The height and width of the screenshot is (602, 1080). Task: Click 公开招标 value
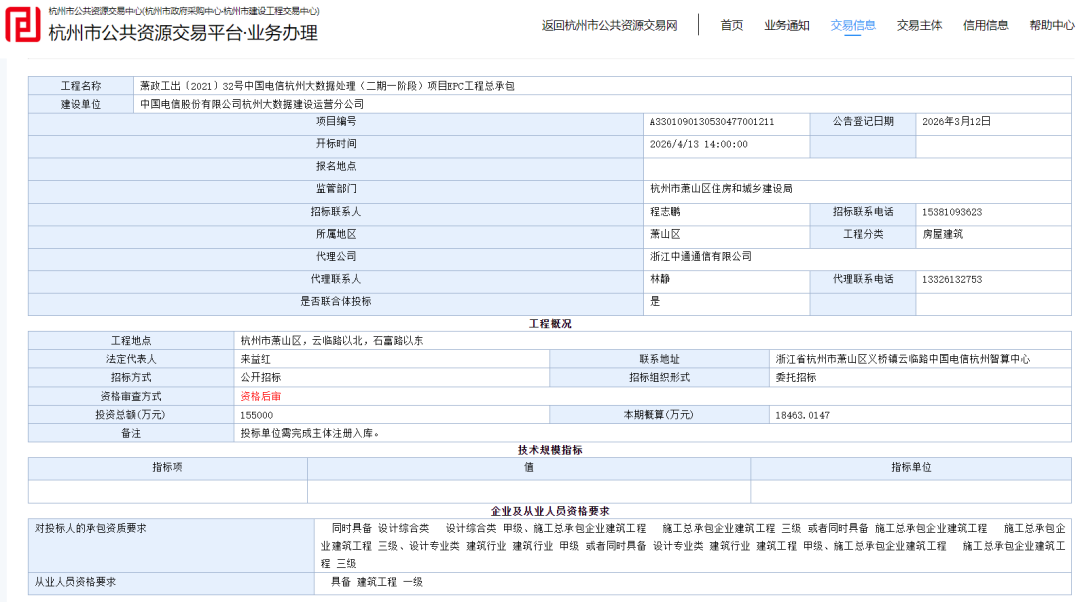click(x=260, y=377)
